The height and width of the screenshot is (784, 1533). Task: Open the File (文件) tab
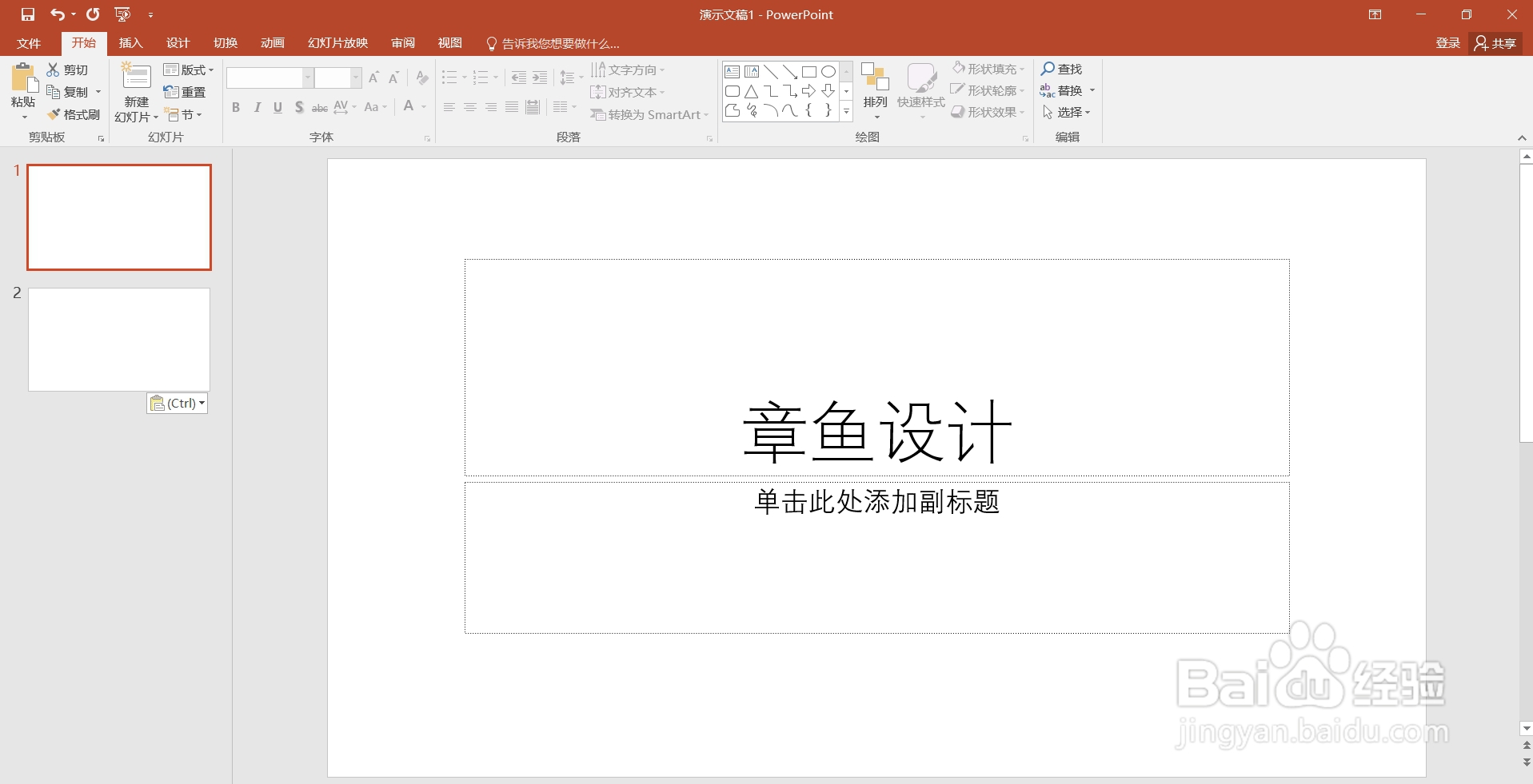(29, 43)
